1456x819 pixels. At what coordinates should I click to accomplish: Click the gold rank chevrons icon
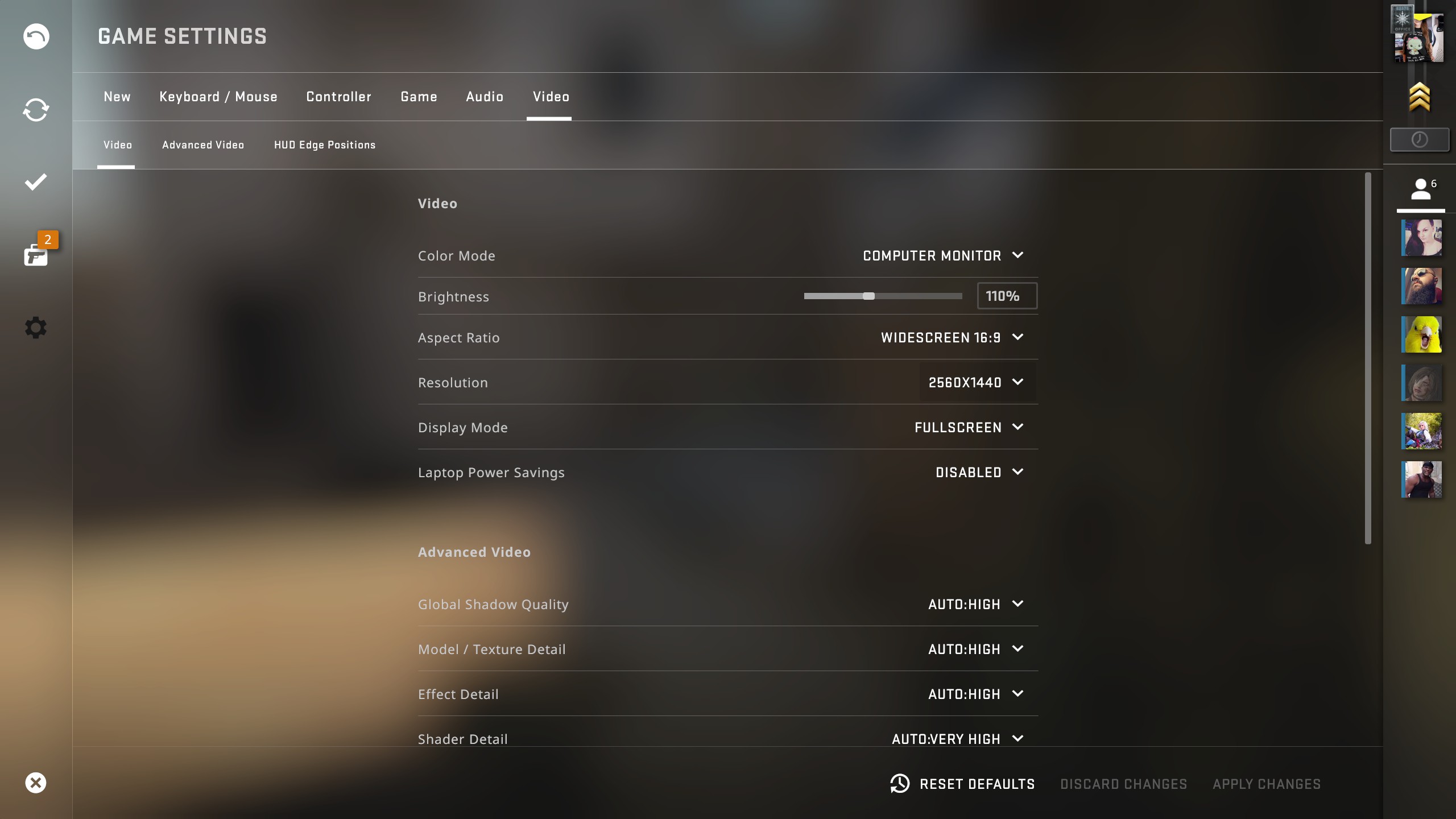tap(1420, 97)
